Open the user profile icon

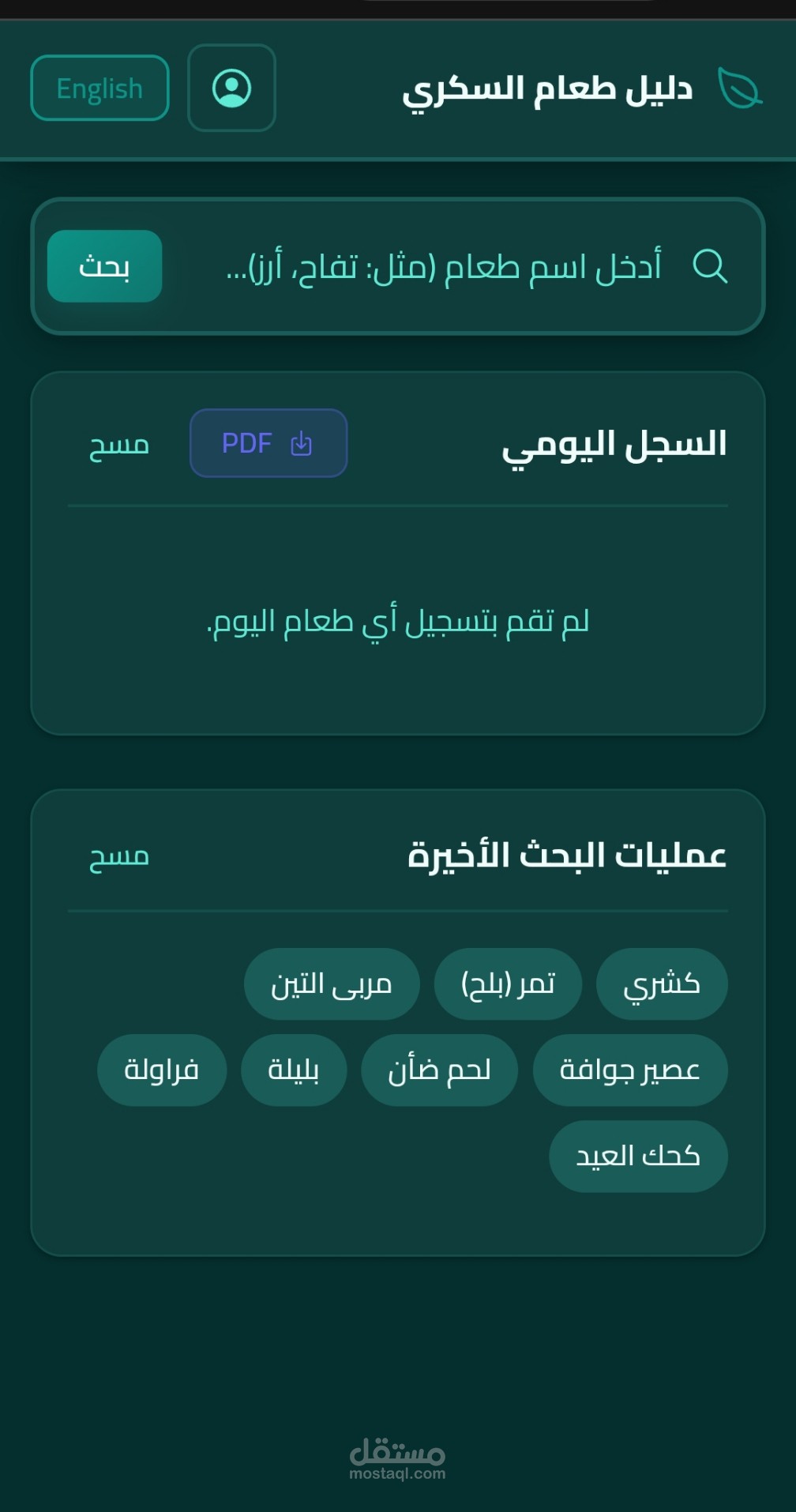pyautogui.click(x=231, y=88)
